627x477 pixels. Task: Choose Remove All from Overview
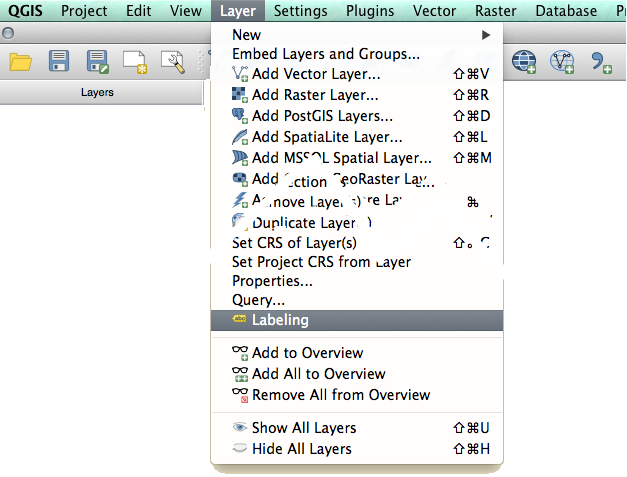357,395
